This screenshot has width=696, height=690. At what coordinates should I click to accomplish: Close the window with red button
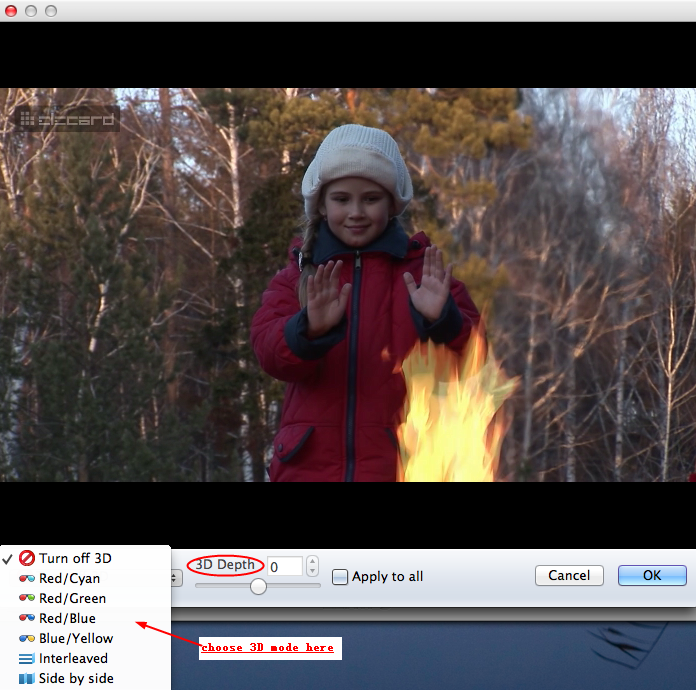[x=11, y=11]
